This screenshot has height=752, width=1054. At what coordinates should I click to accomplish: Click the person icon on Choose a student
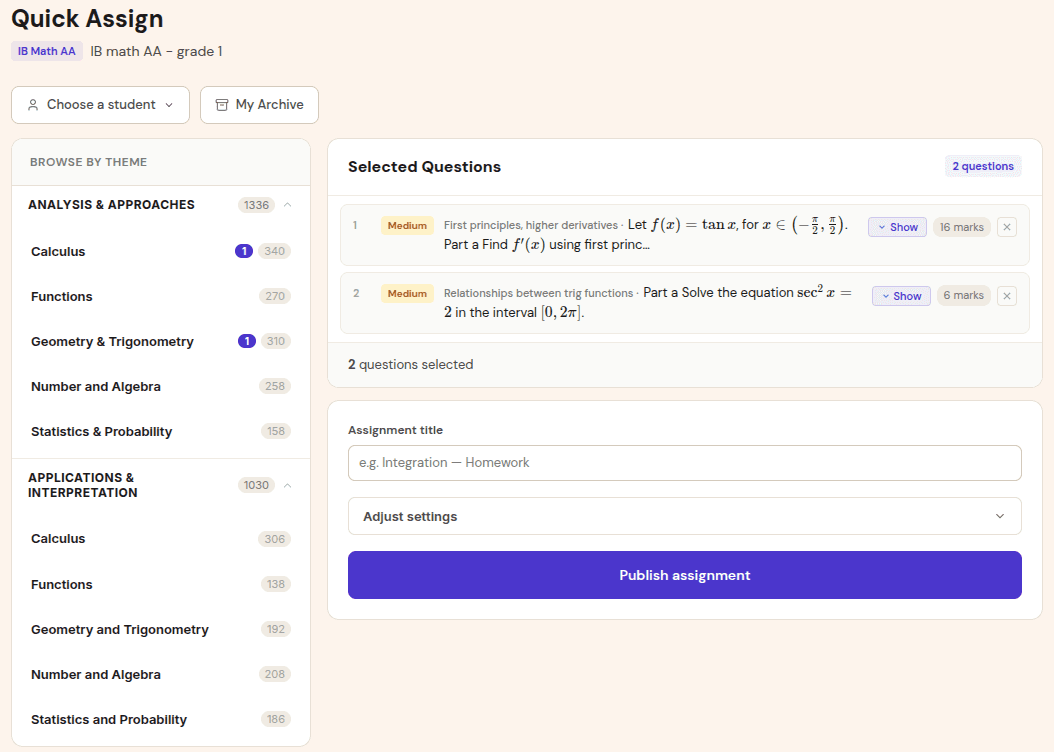[33, 105]
